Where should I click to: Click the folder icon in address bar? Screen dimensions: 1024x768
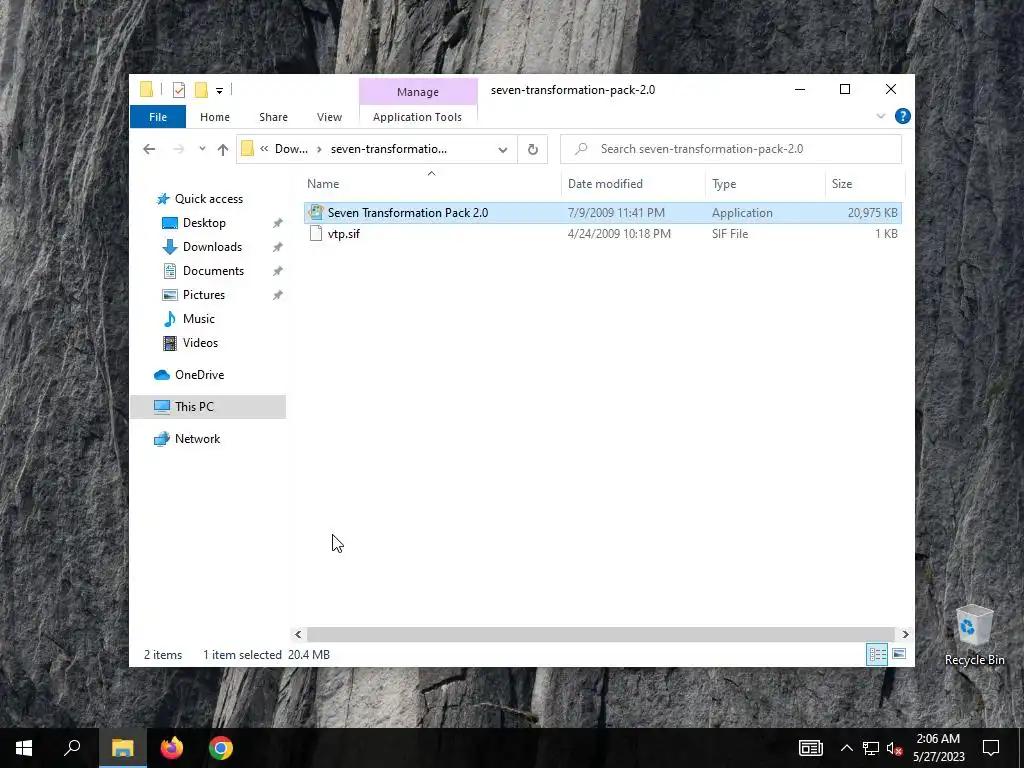(x=248, y=149)
